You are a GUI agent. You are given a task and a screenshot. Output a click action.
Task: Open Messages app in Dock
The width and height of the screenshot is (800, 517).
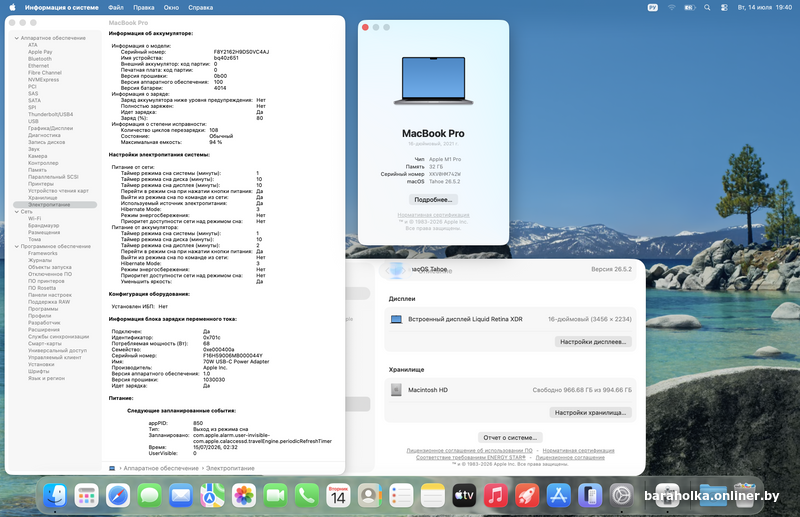click(149, 495)
